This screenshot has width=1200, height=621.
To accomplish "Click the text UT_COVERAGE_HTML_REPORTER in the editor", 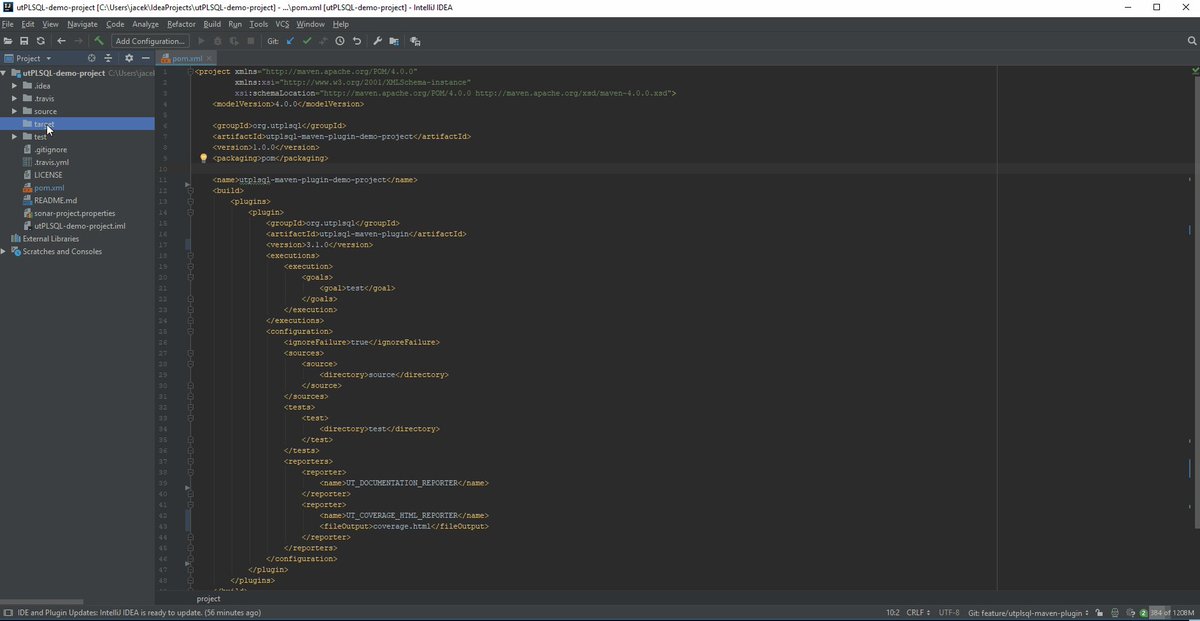I will (x=403, y=515).
